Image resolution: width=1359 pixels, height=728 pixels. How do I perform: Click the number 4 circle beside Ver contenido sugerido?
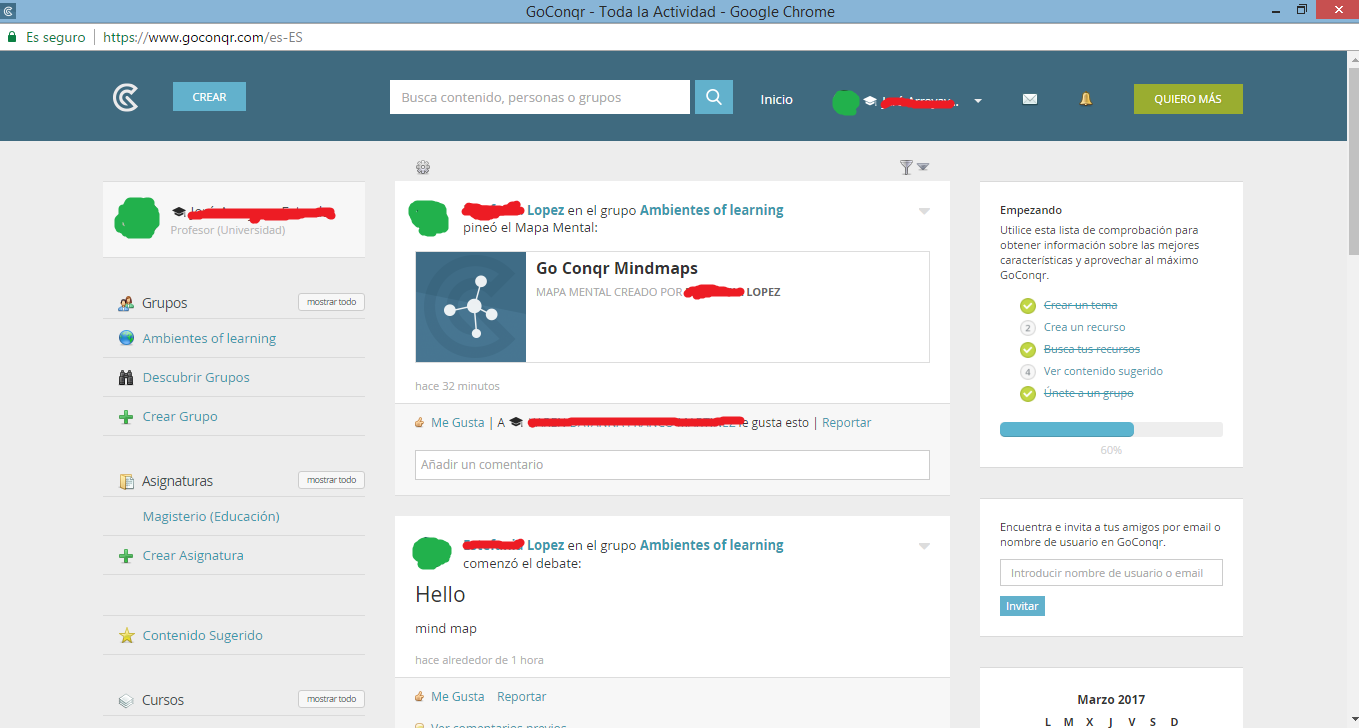(1027, 371)
